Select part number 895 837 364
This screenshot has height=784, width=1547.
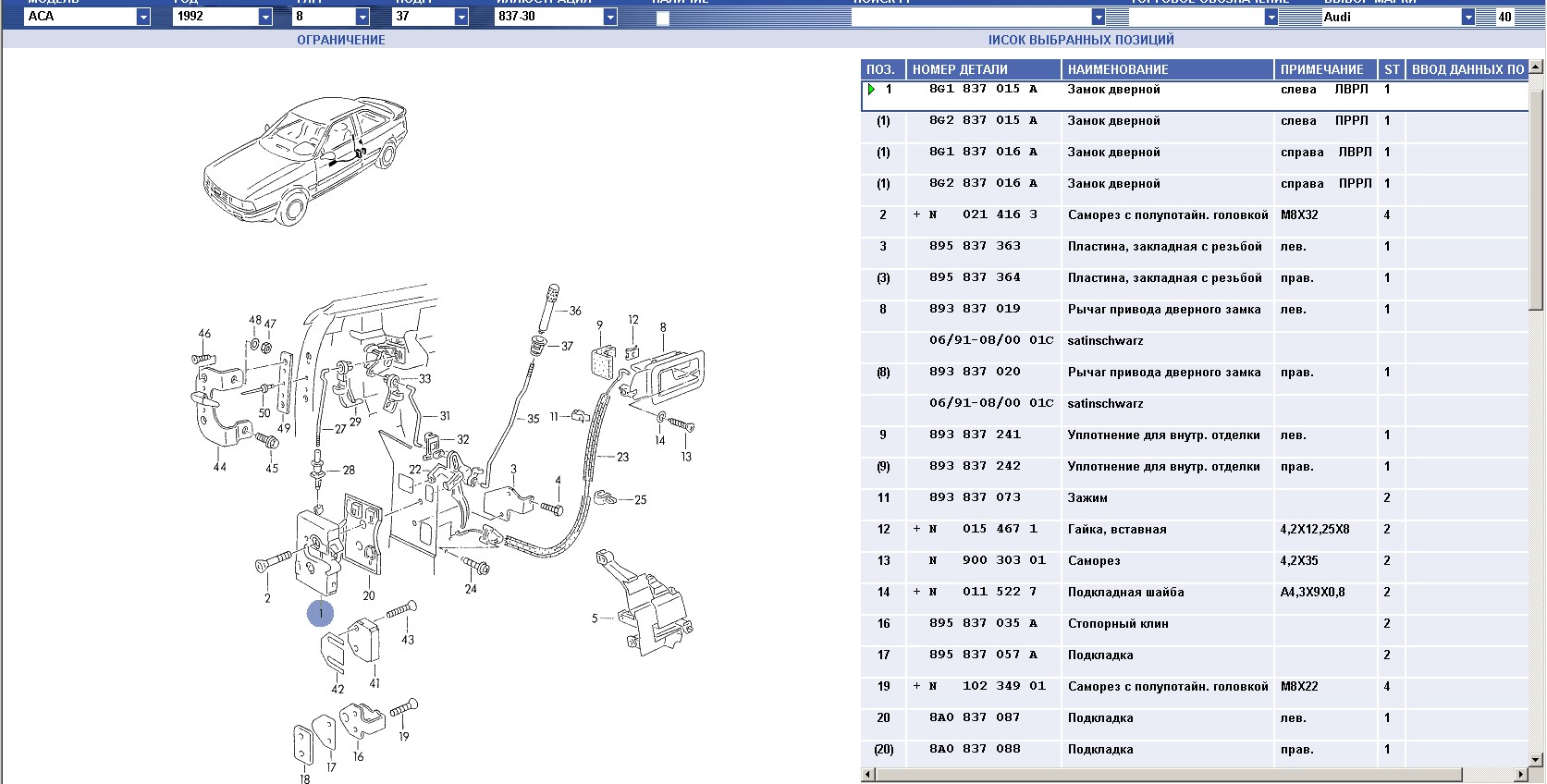[x=975, y=278]
